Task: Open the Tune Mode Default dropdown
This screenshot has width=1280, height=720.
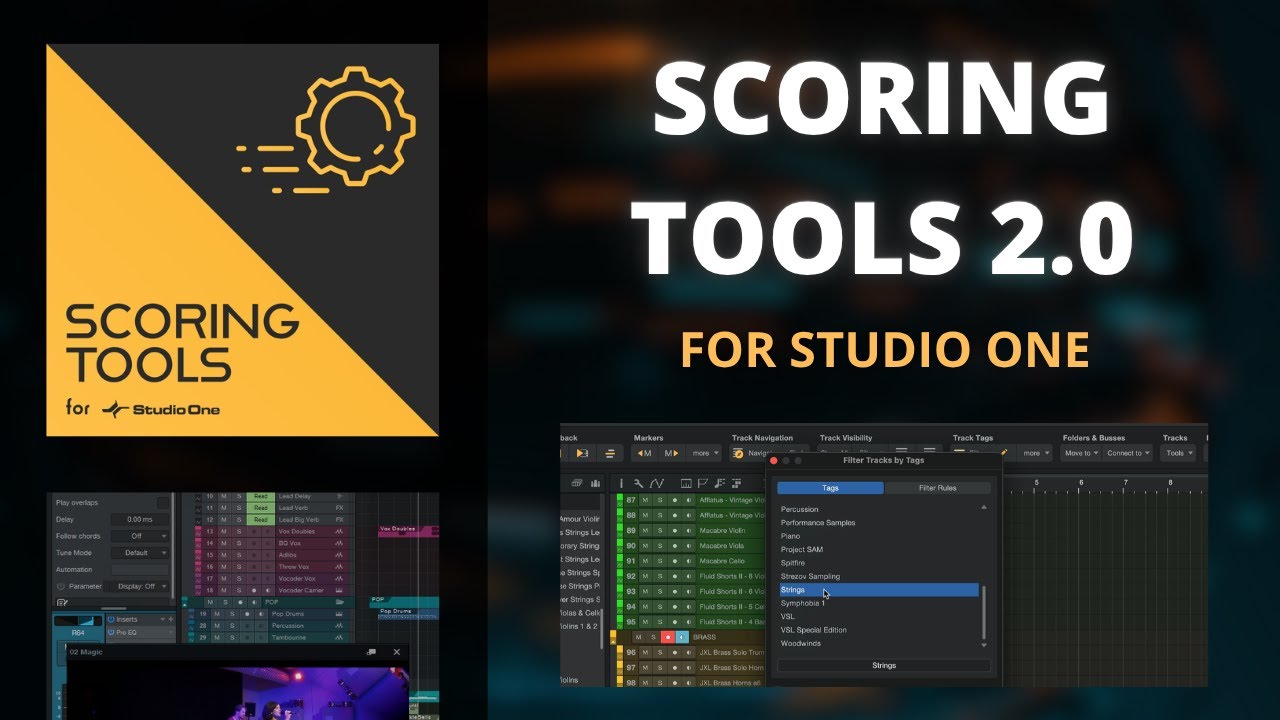Action: (140, 553)
